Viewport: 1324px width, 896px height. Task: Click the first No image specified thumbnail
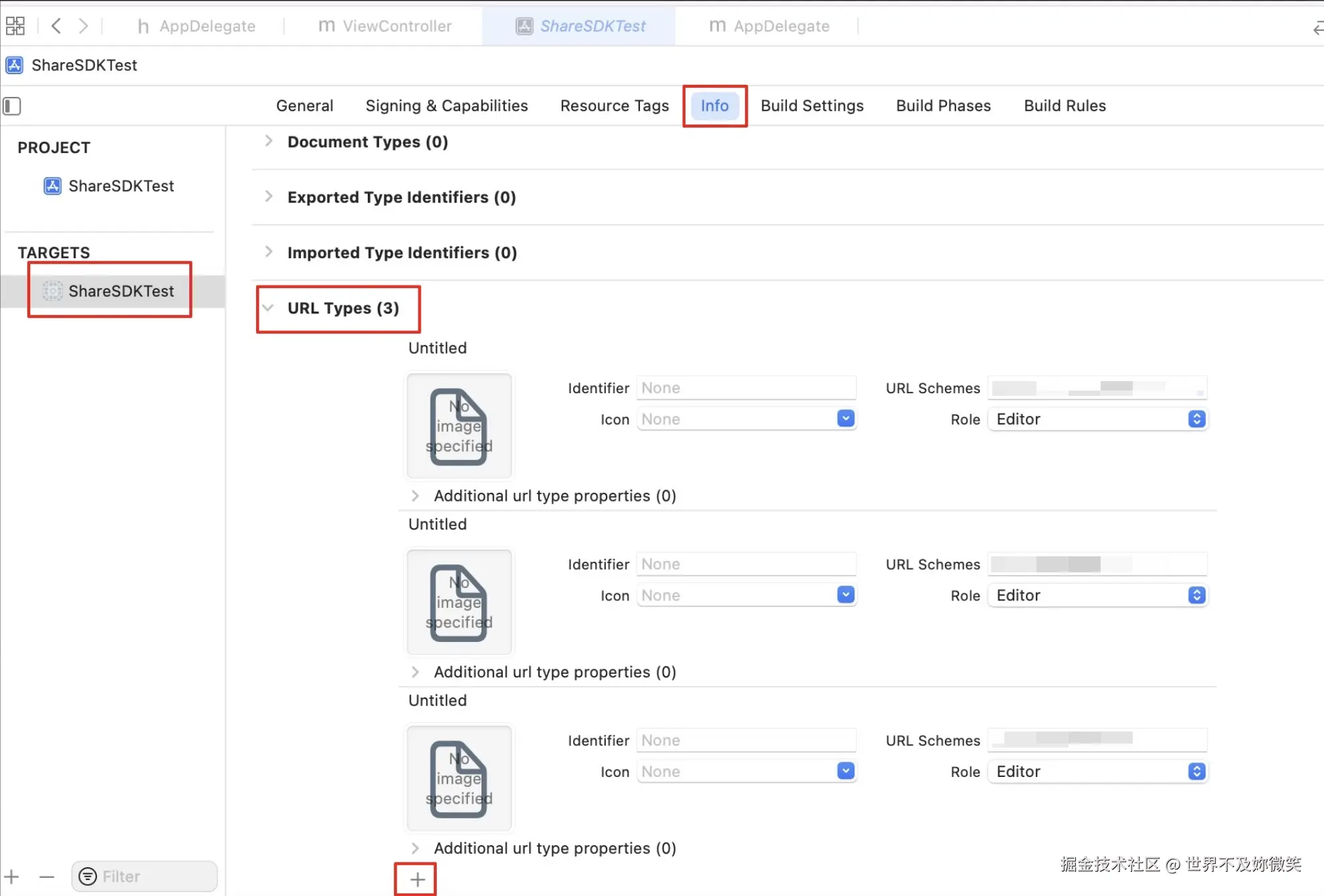coord(459,426)
